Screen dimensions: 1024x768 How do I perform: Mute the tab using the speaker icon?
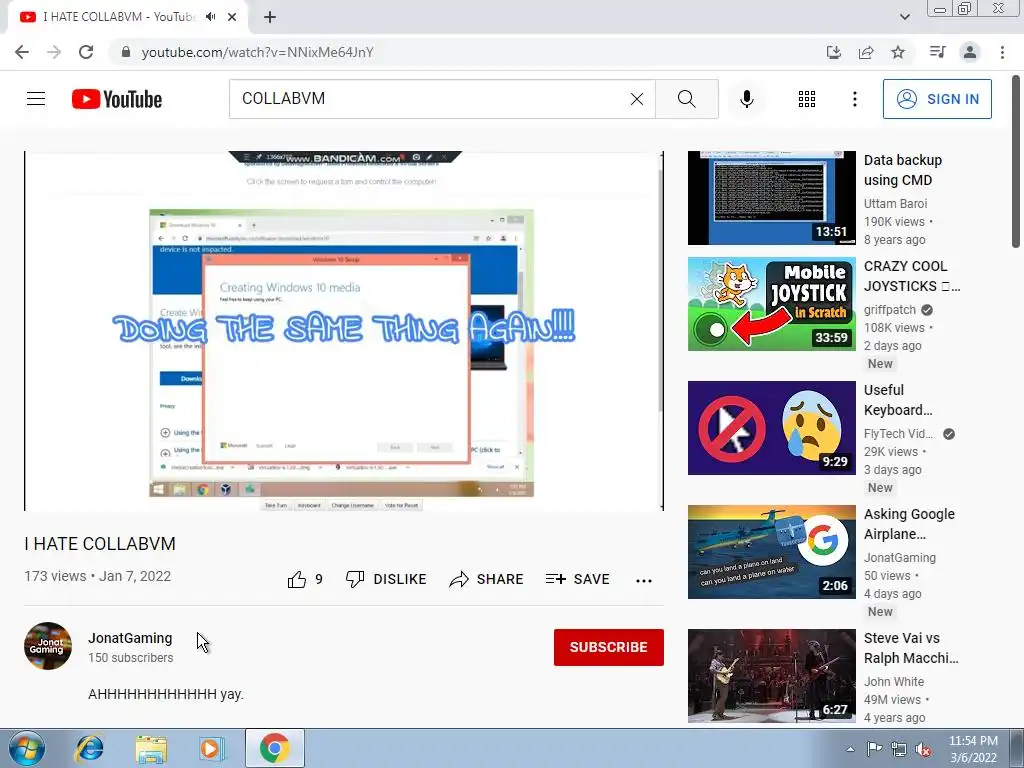(210, 17)
